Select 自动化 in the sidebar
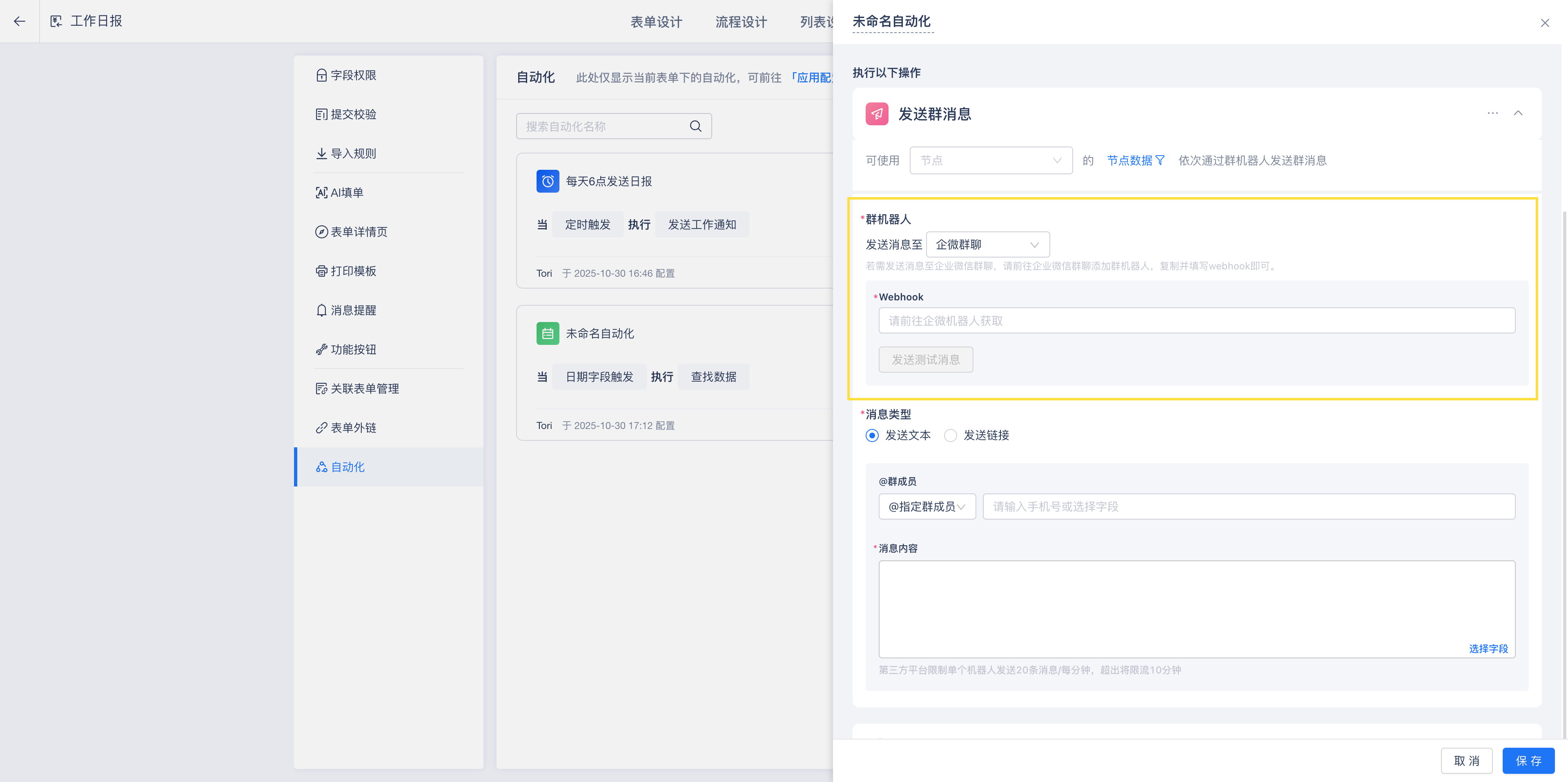This screenshot has width=1568, height=782. pos(388,467)
